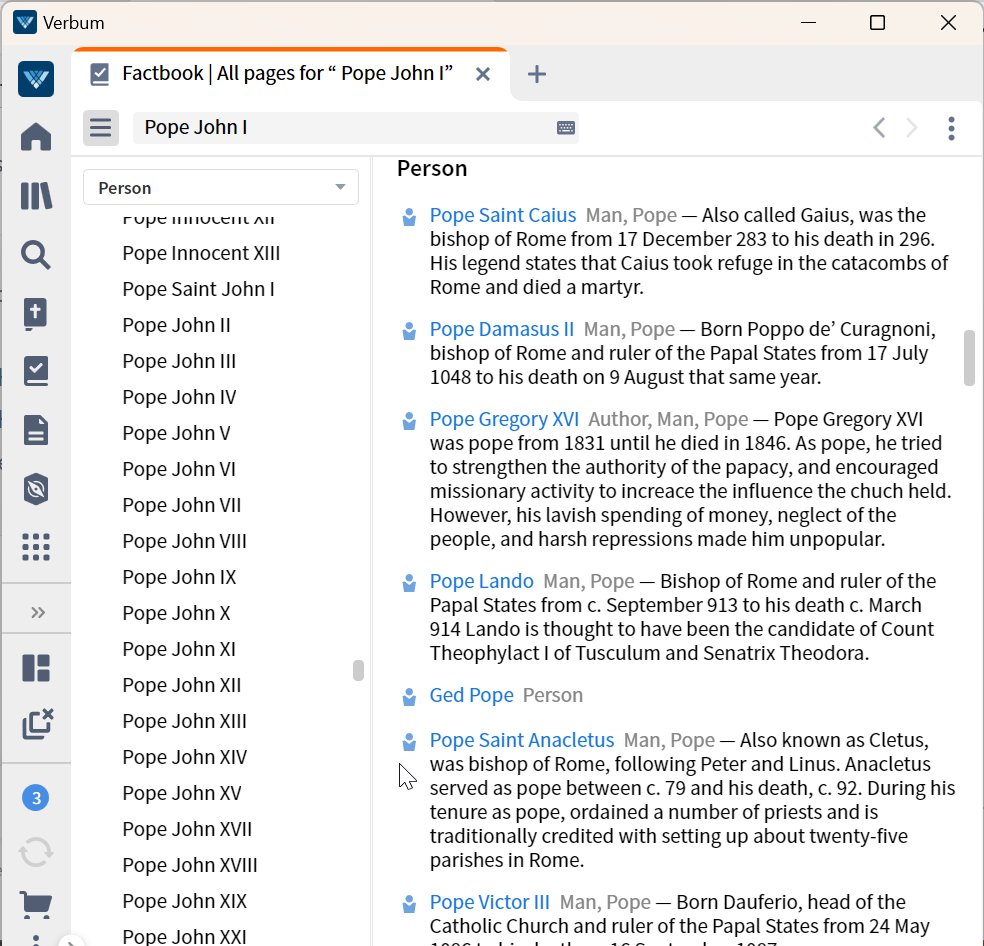
Task: Click person icon beside Pope Lando
Action: coord(409,583)
